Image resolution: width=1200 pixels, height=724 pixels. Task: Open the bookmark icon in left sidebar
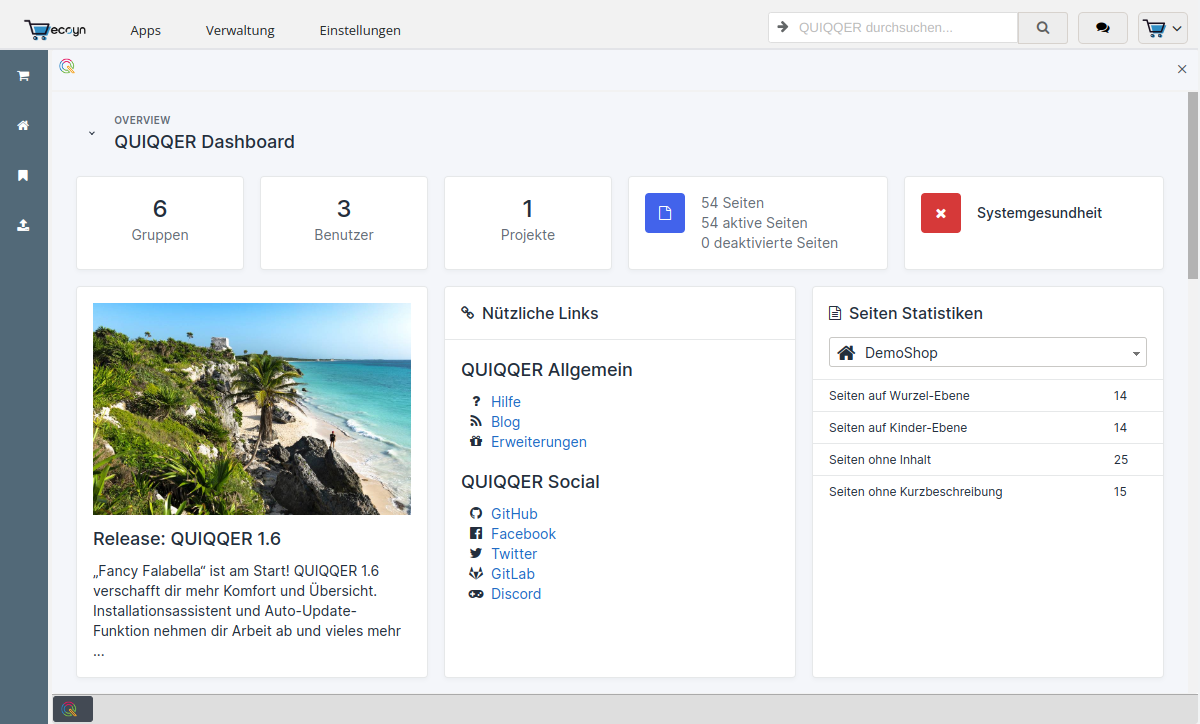(23, 176)
